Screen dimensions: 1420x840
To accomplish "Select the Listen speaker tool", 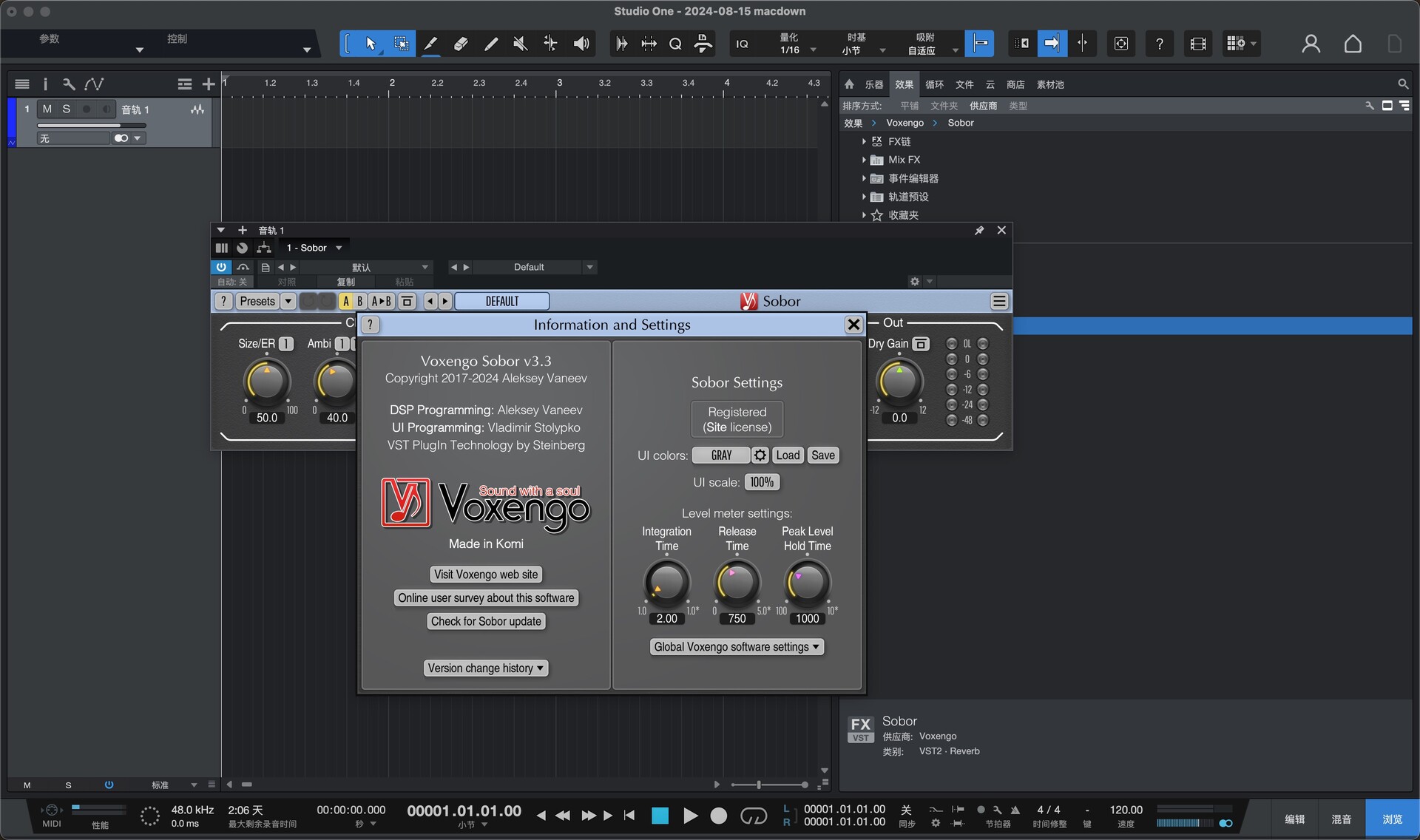I will click(581, 44).
